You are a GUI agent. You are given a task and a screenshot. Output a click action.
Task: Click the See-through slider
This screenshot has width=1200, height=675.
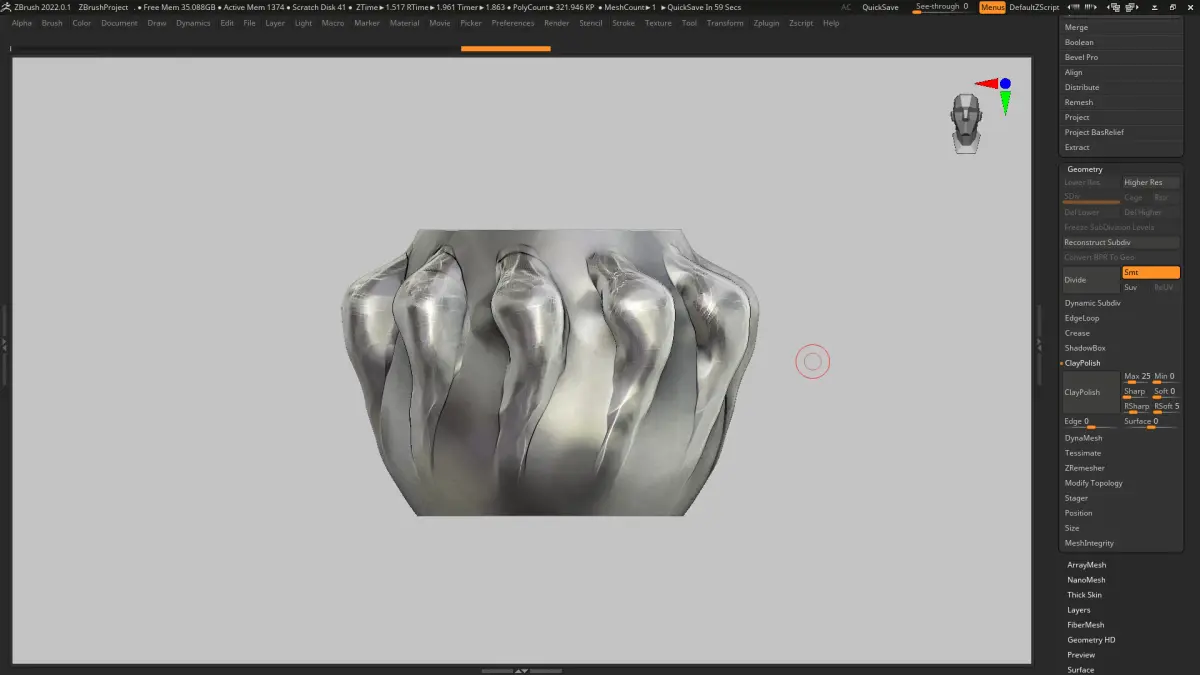(x=942, y=7)
